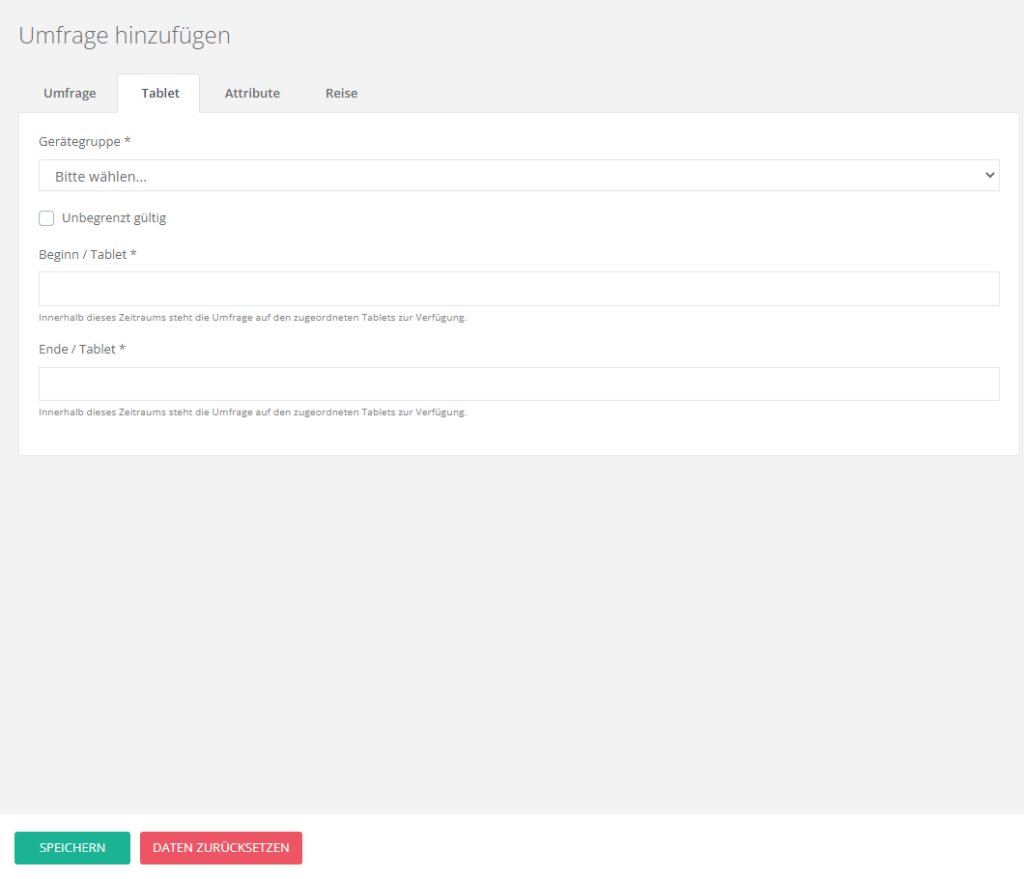Screen dimensions: 1024x879
Task: Open the Gerätegruppe dropdown
Action: pyautogui.click(x=518, y=176)
